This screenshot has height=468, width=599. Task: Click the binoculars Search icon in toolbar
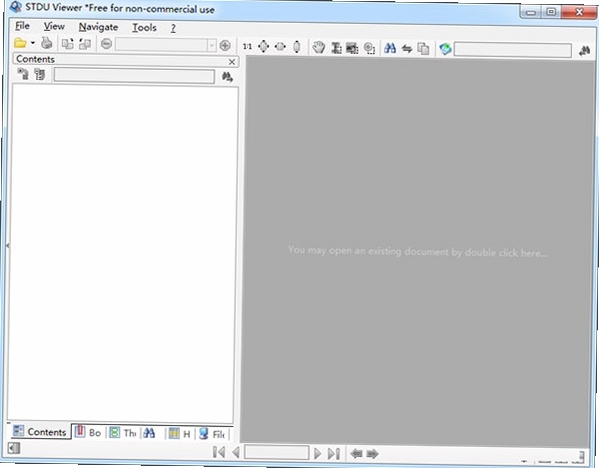(390, 48)
